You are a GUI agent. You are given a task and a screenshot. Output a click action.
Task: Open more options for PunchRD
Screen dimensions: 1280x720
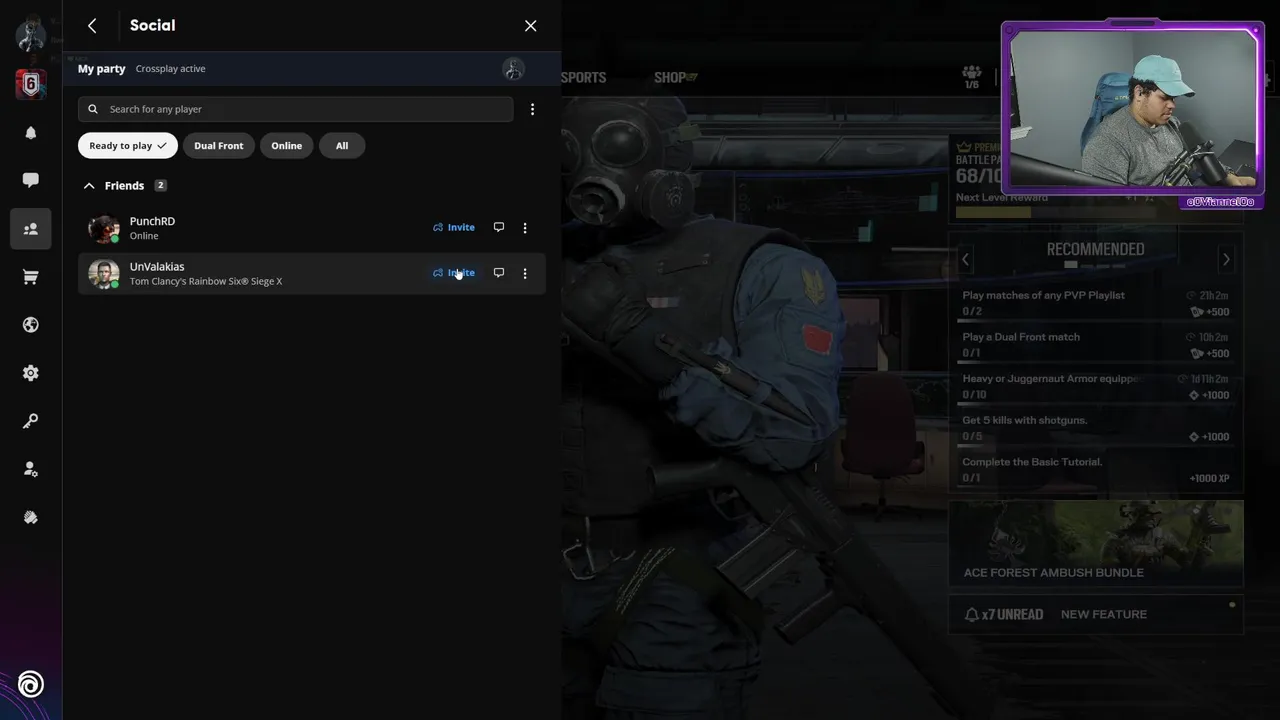point(525,228)
